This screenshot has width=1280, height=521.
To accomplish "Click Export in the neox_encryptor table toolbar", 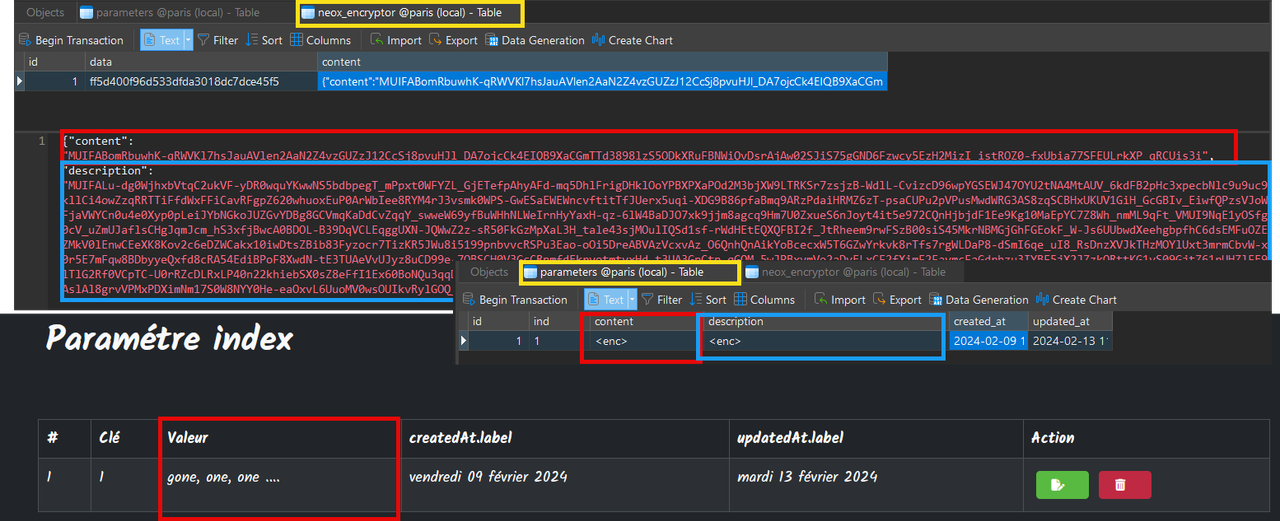I will coord(453,40).
